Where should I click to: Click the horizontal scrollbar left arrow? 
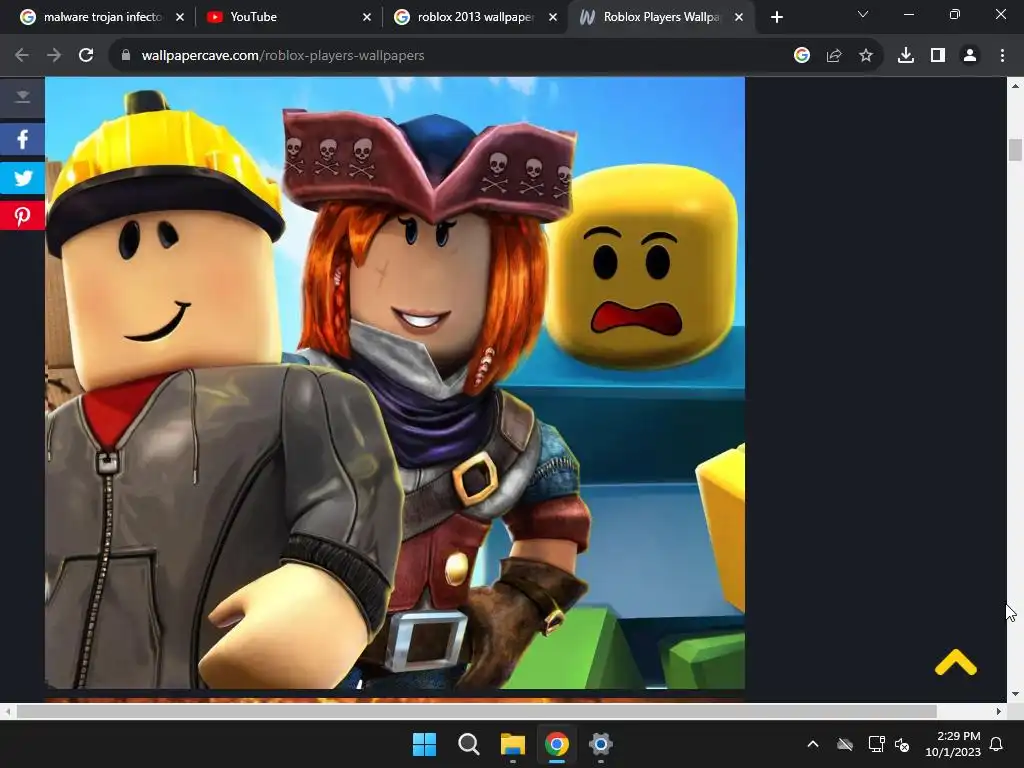7,711
